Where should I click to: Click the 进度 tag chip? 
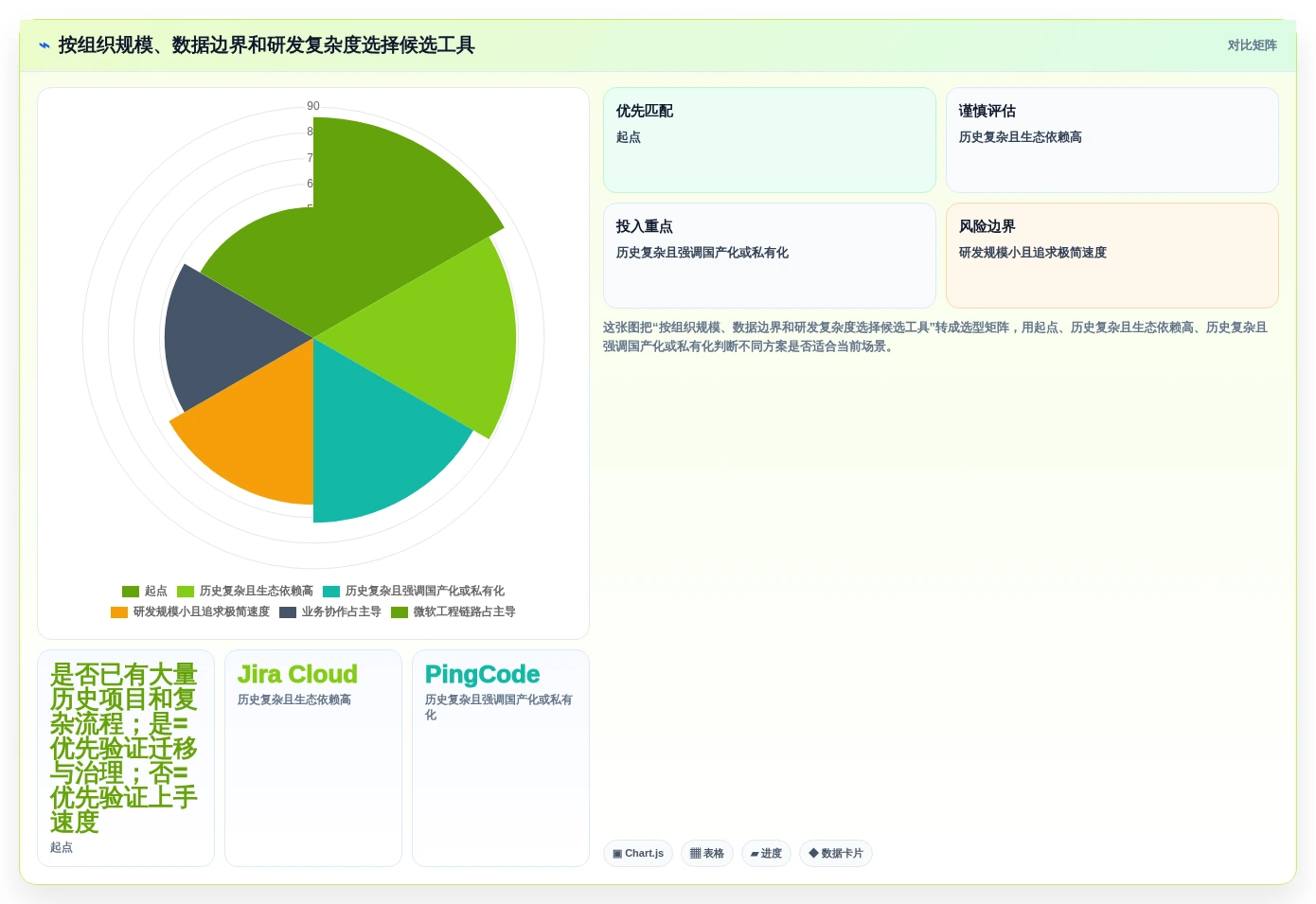click(766, 854)
